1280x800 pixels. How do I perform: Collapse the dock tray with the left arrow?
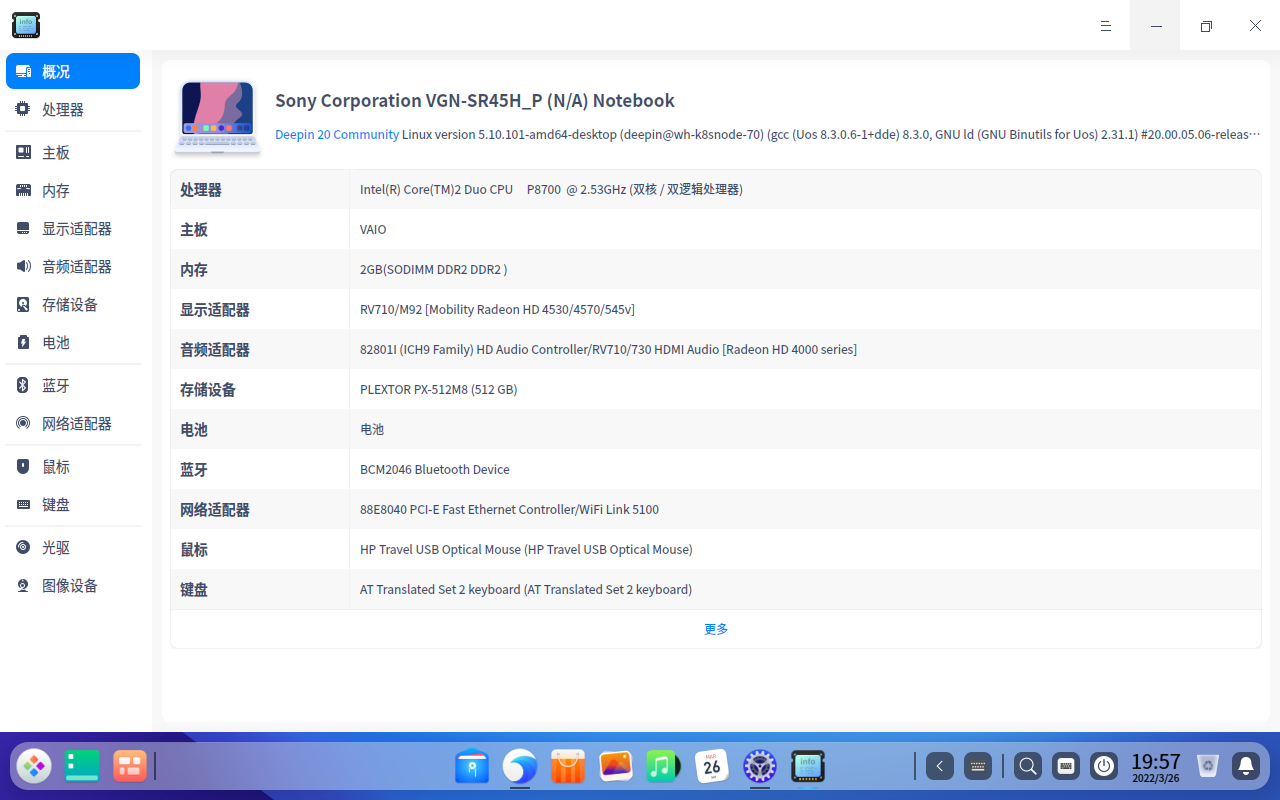click(x=939, y=766)
